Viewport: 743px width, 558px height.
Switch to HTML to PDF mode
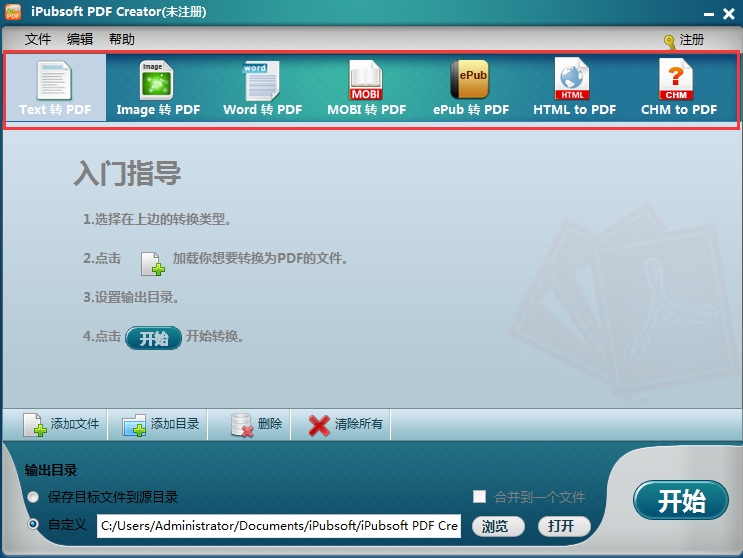[x=574, y=88]
